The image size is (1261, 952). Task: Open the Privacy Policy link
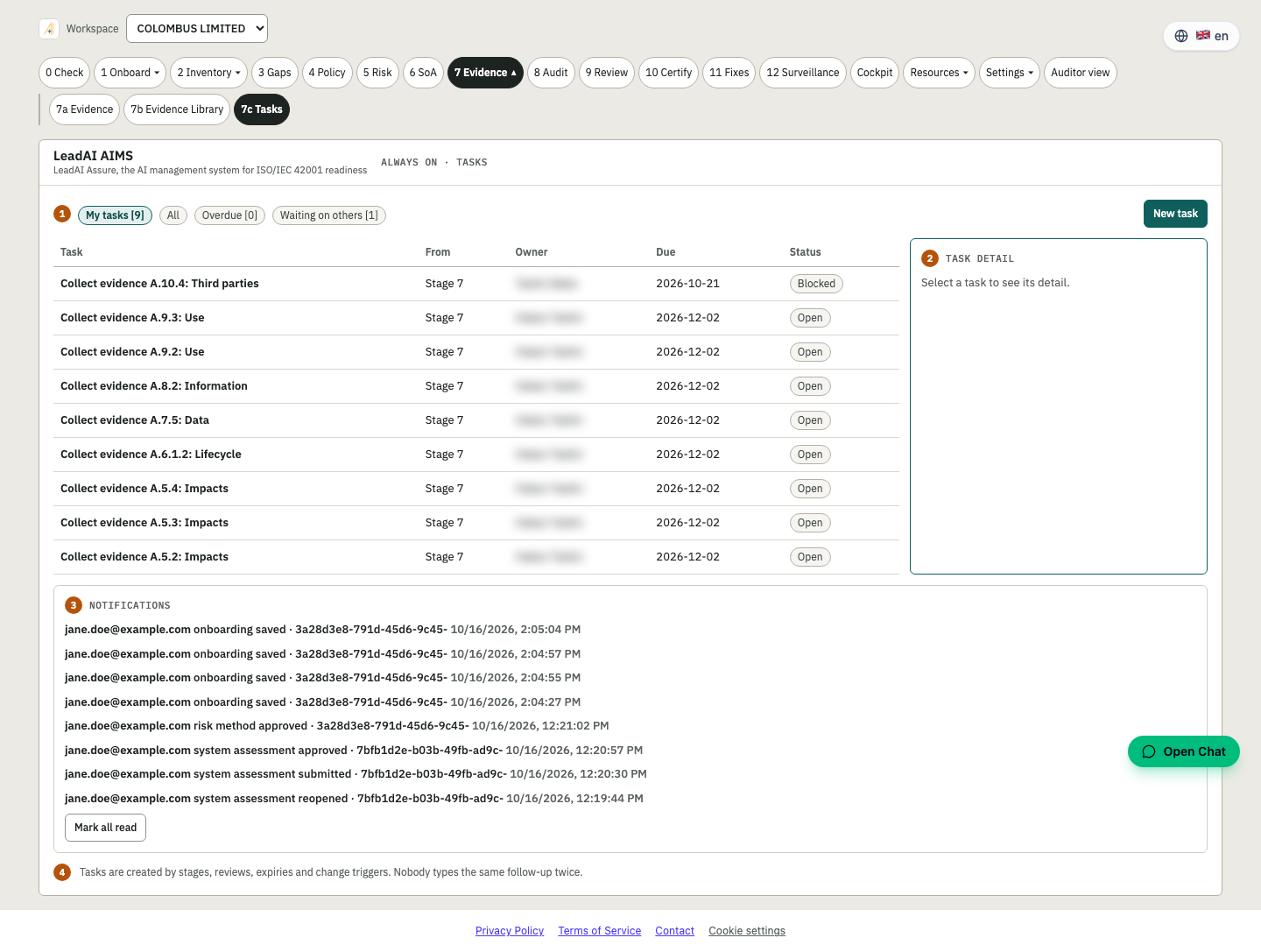510,931
